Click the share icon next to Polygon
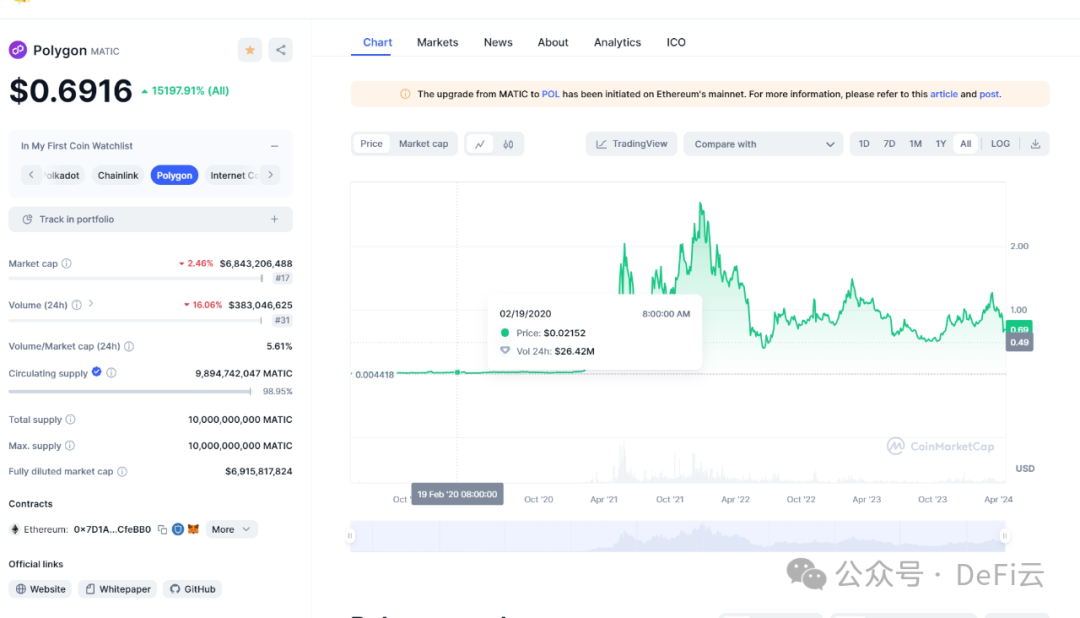 (x=280, y=50)
